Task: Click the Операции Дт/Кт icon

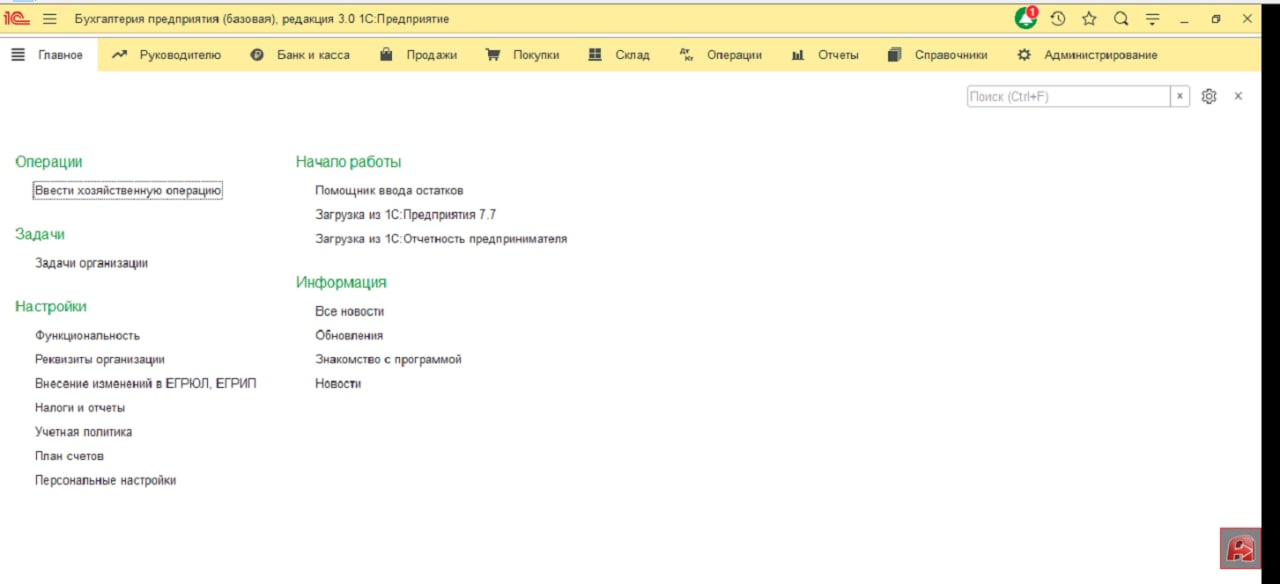Action: coord(686,55)
